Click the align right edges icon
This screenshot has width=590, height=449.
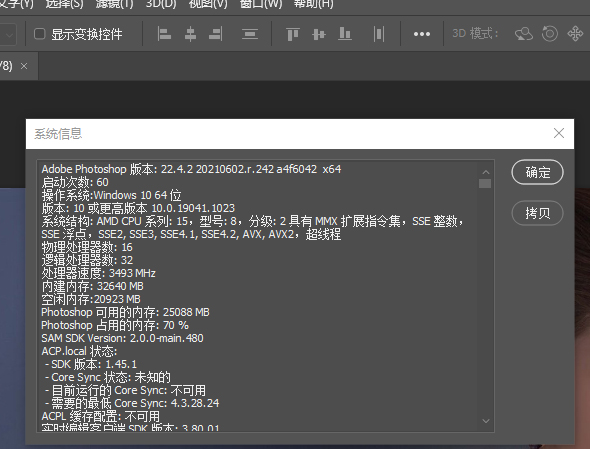coord(216,34)
